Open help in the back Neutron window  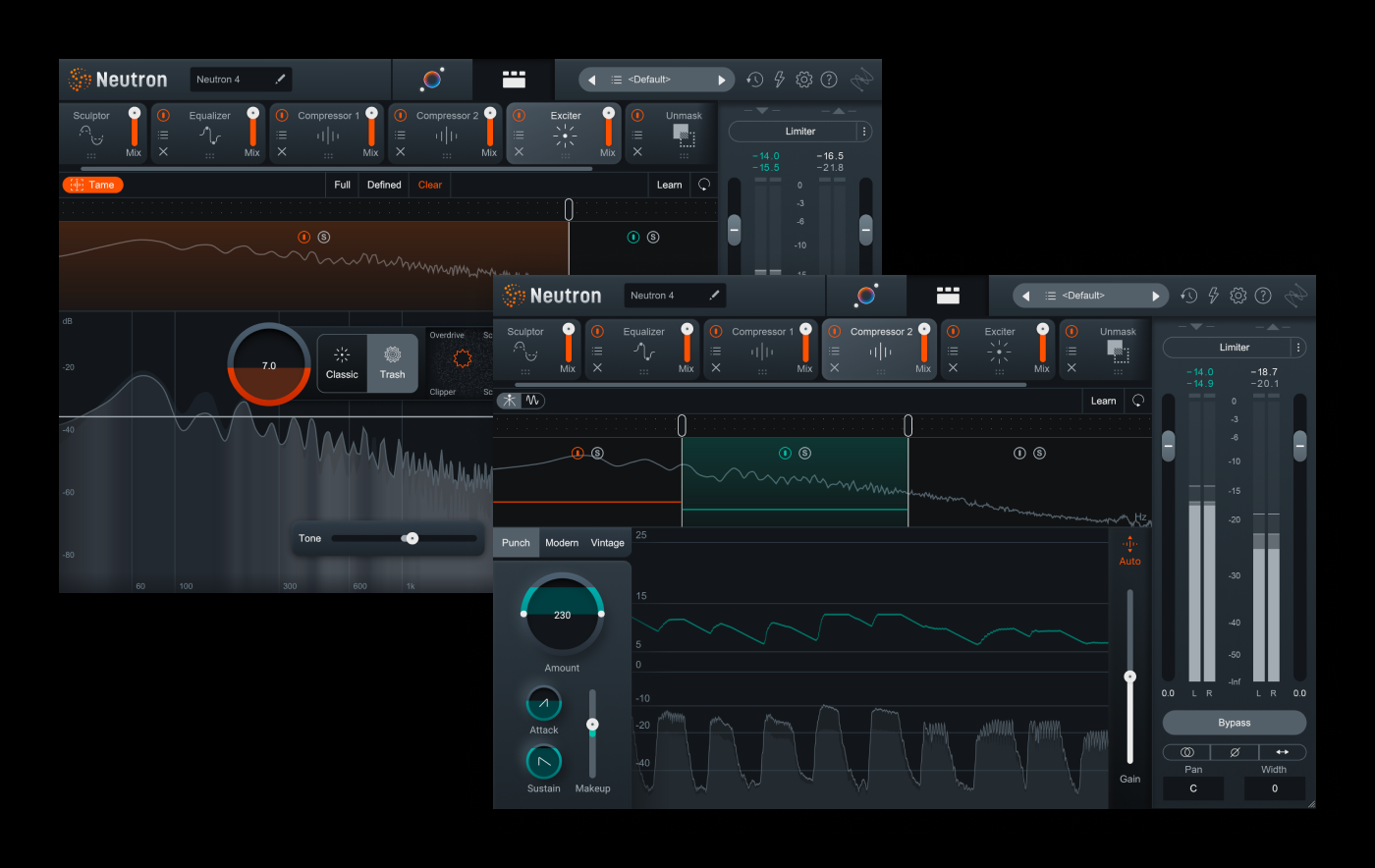[829, 80]
